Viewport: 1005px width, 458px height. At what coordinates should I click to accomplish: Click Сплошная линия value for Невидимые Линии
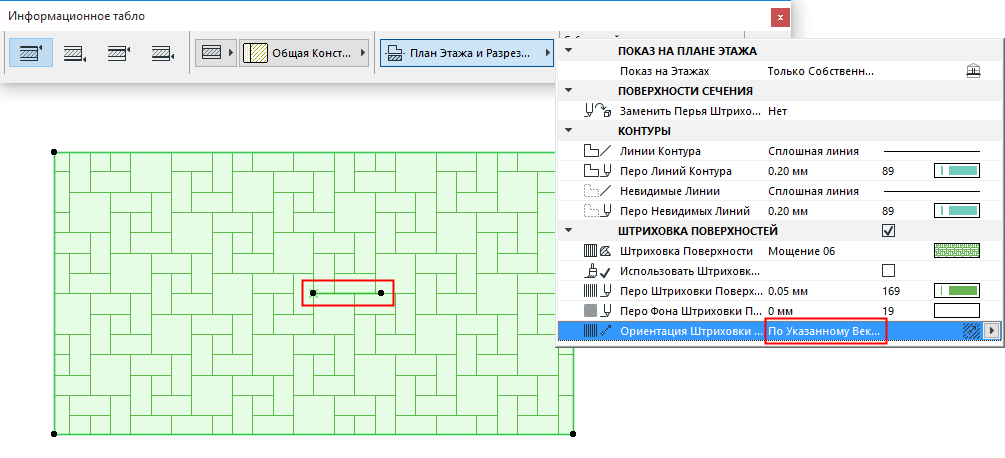(x=813, y=191)
